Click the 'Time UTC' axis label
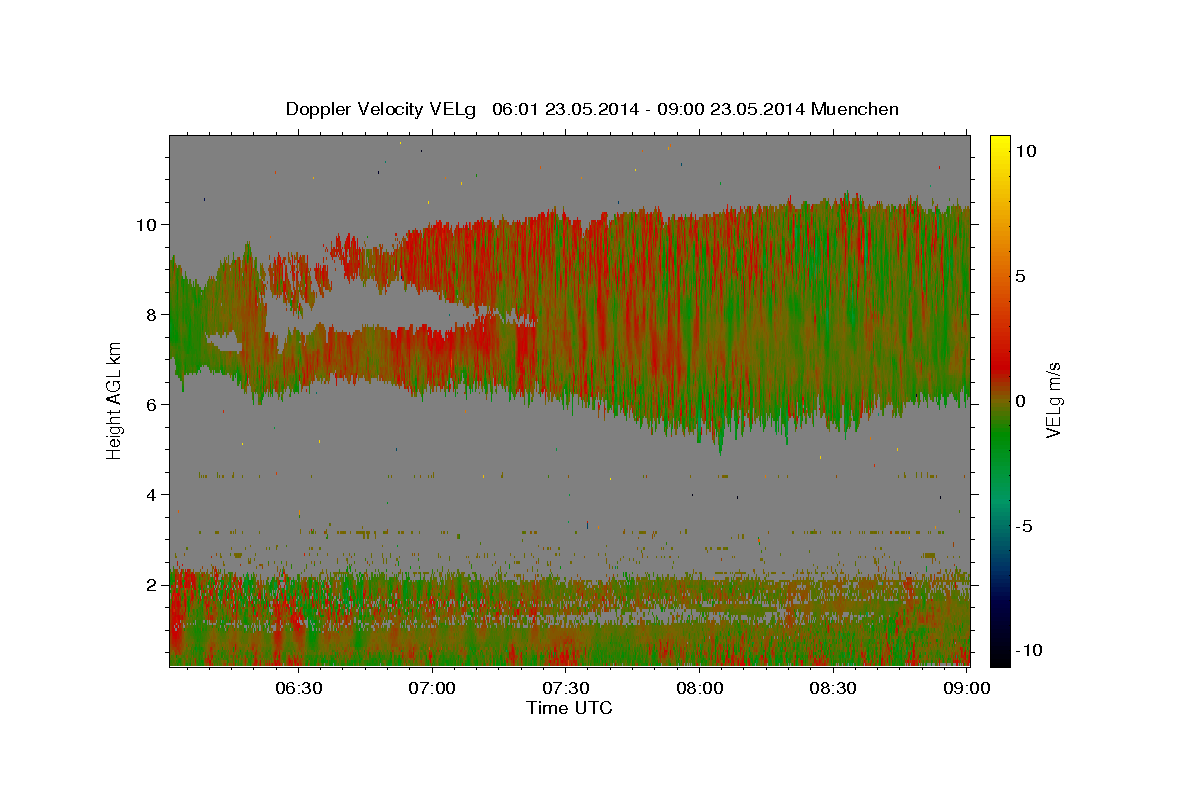This screenshot has width=1200, height=800. (569, 708)
